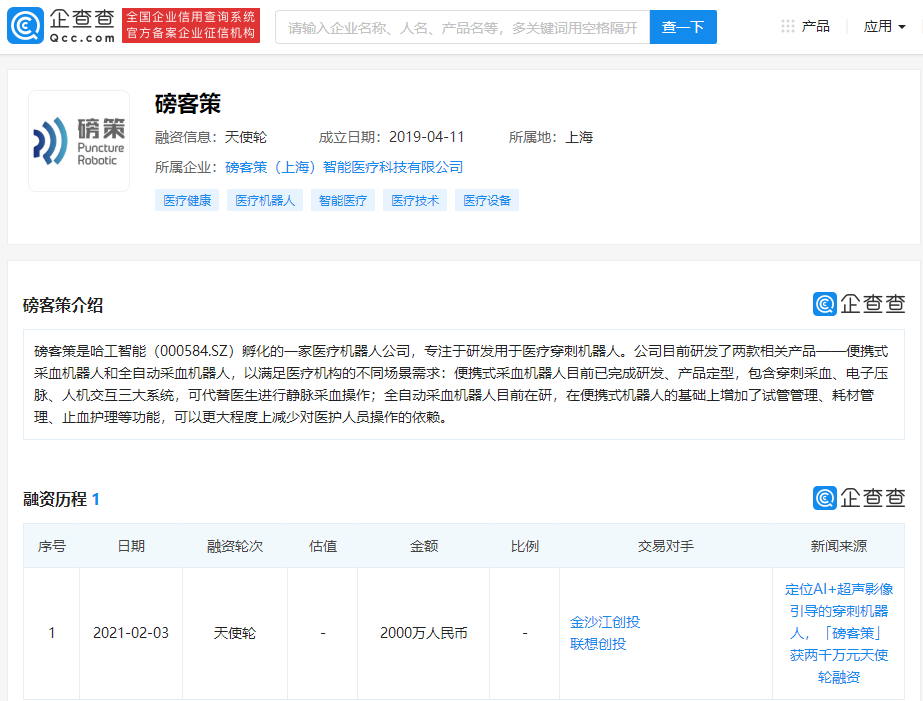Click the 比例 column header

point(524,546)
